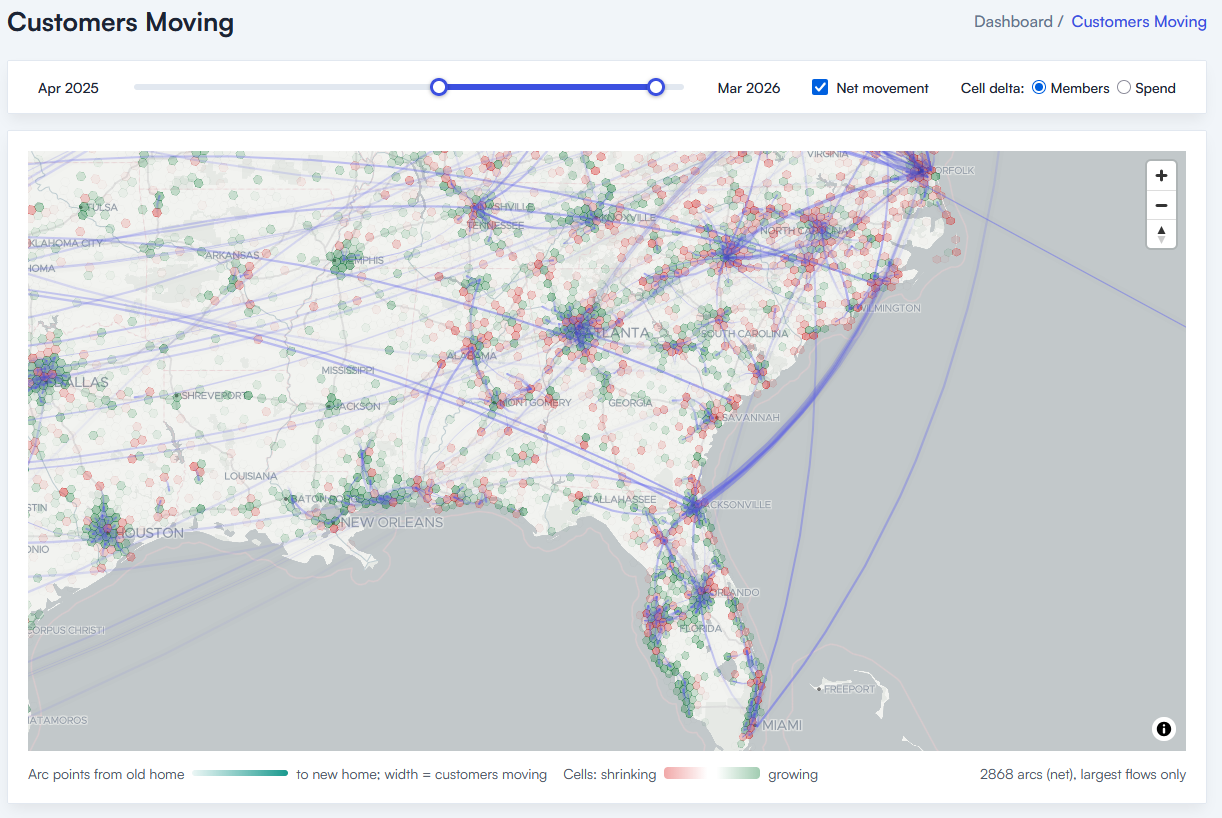Image resolution: width=1222 pixels, height=818 pixels.
Task: Click the Montgomery map label
Action: coord(537,403)
